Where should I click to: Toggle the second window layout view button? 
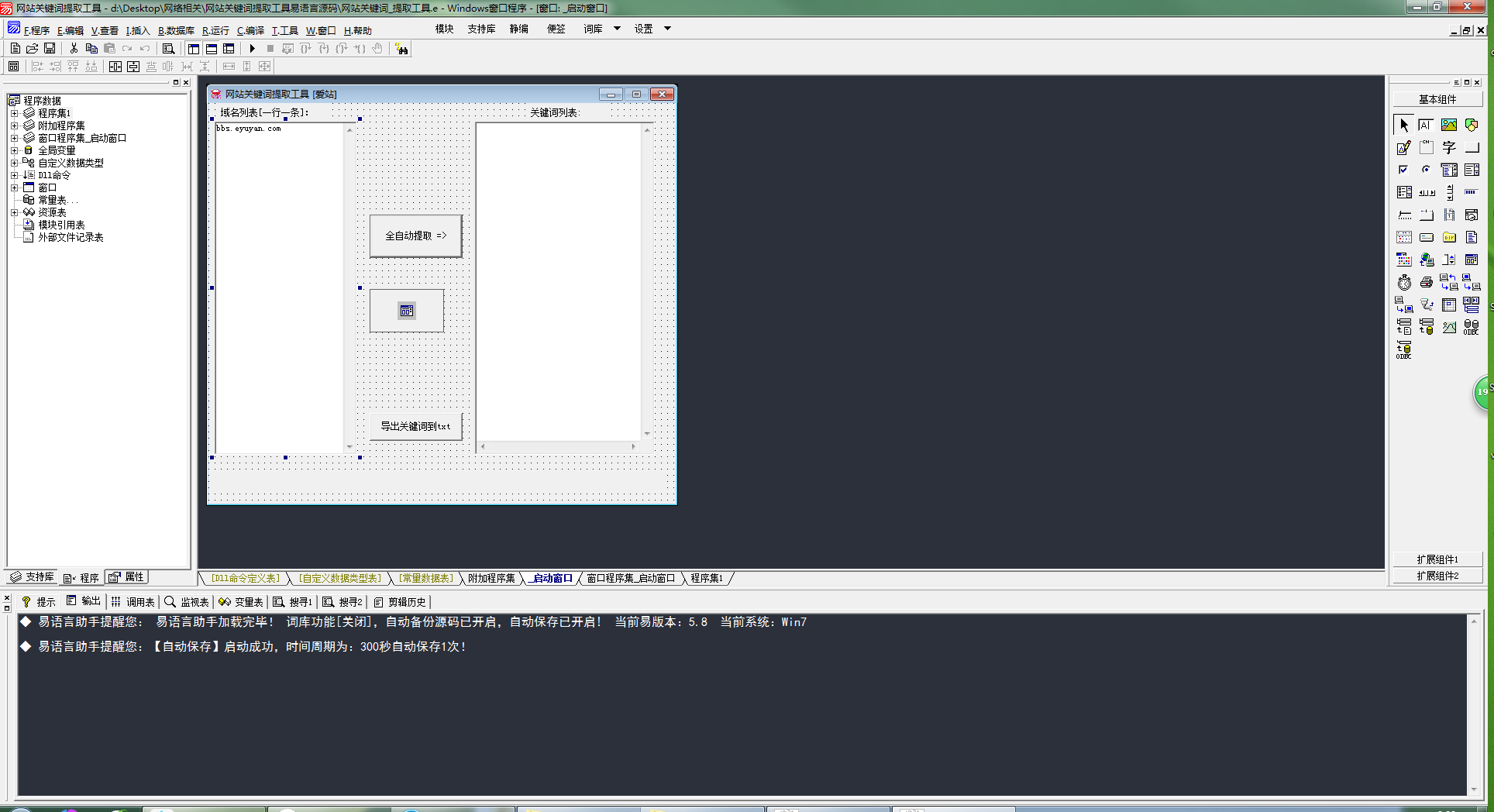click(211, 48)
